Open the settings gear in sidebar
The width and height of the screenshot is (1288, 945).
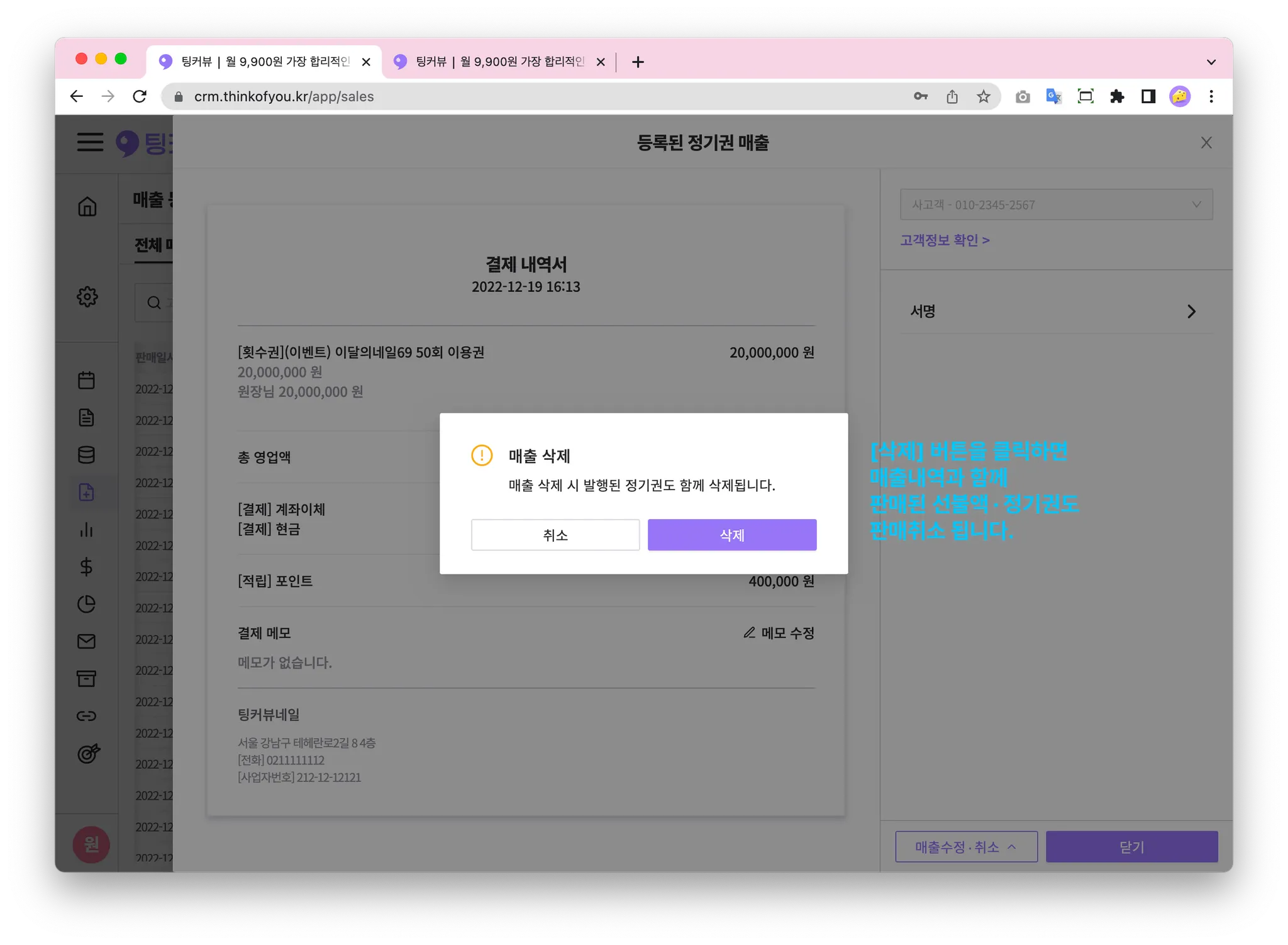(87, 296)
